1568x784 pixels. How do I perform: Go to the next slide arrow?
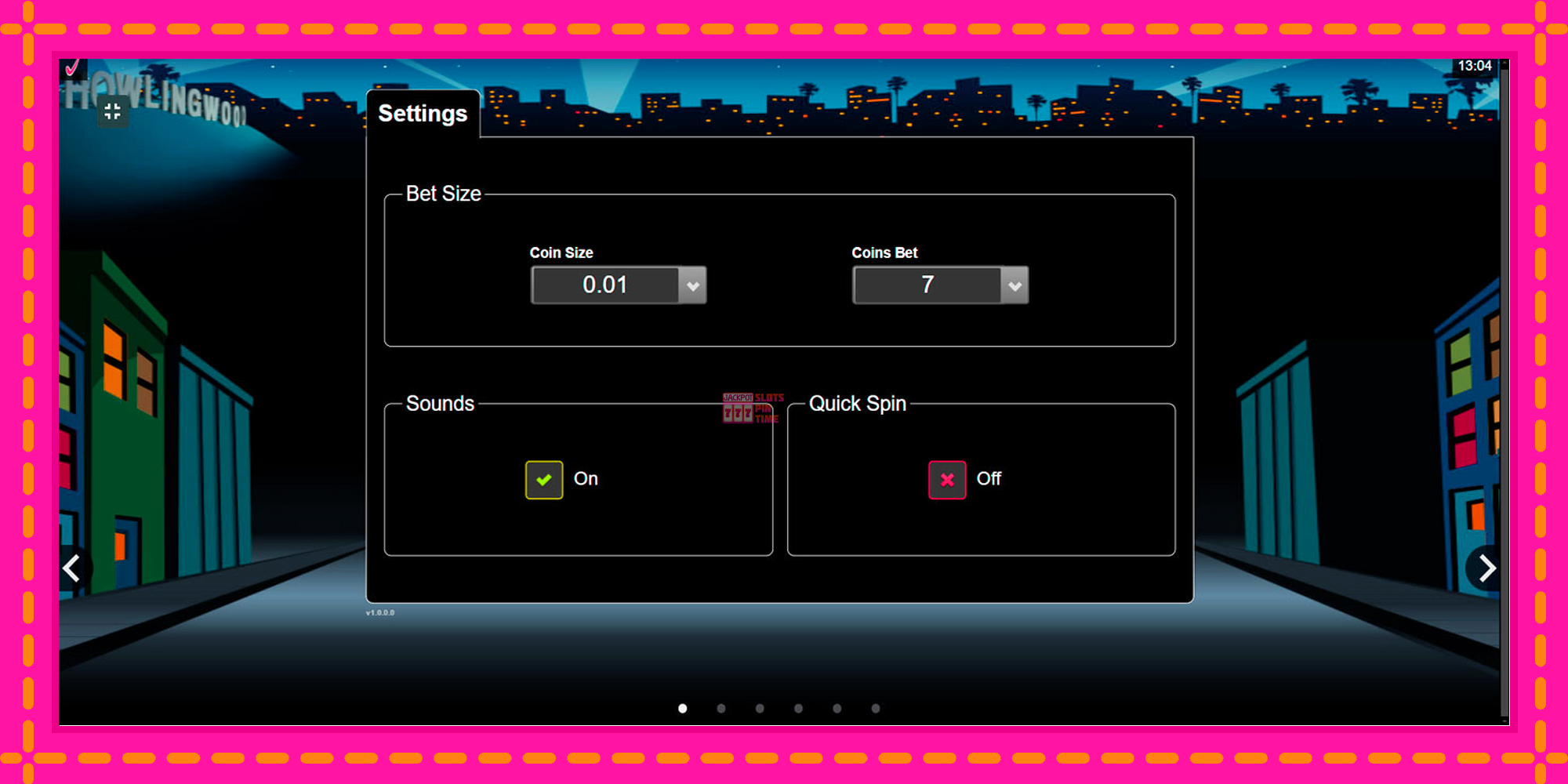(1486, 568)
